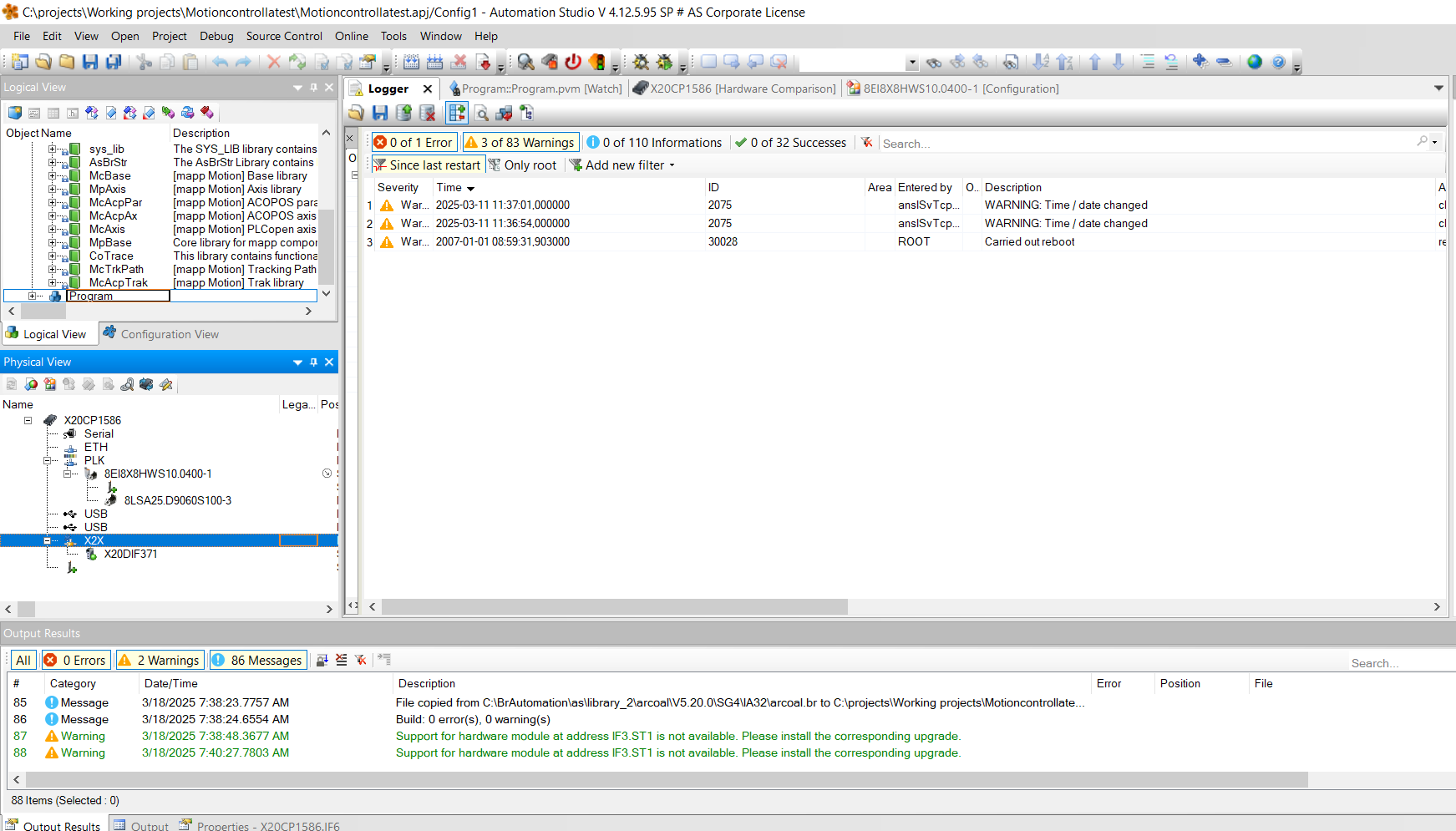Click the magnifier page icon in Logger toolbar

[481, 113]
